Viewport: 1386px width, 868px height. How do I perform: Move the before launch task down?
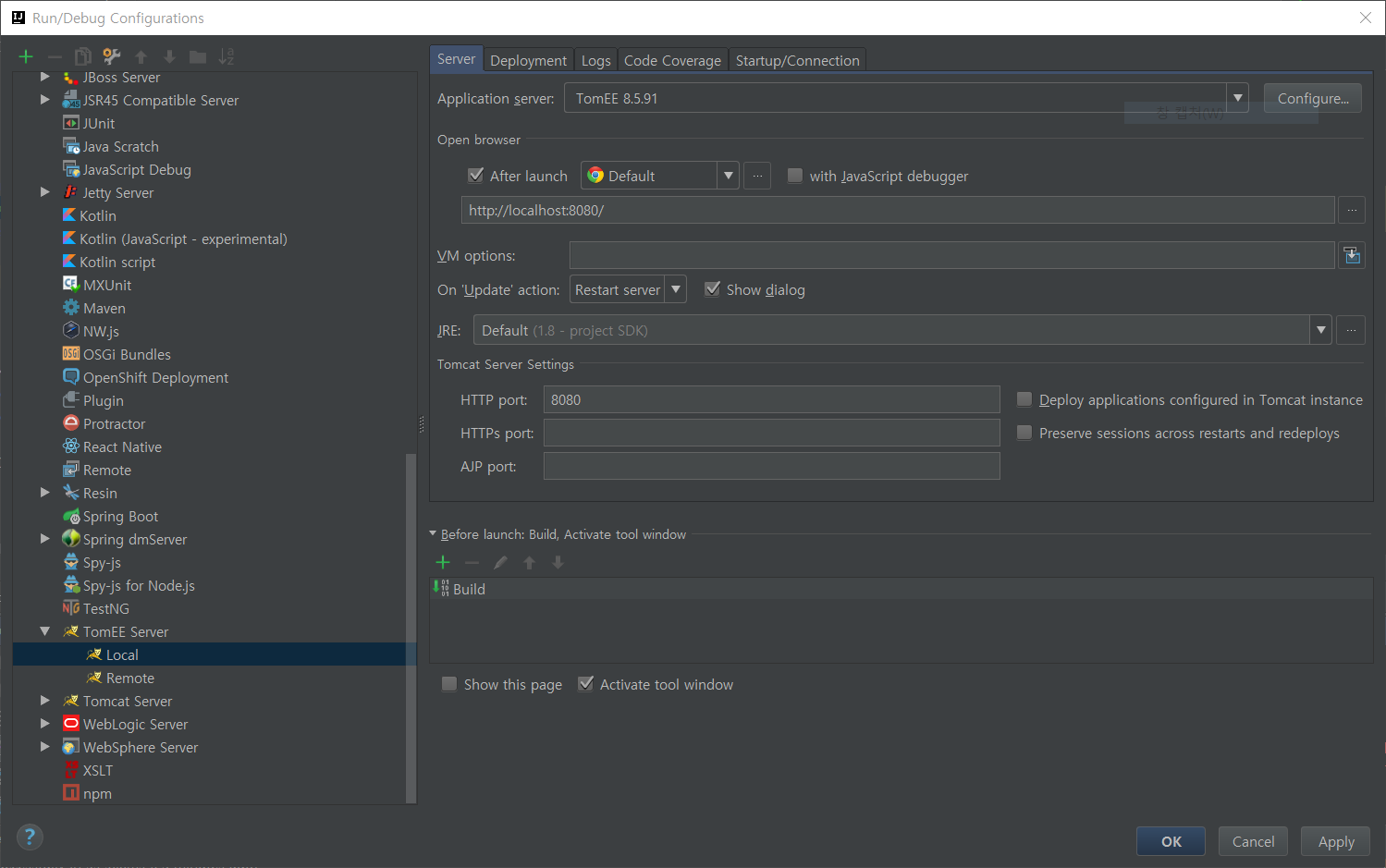(x=558, y=562)
